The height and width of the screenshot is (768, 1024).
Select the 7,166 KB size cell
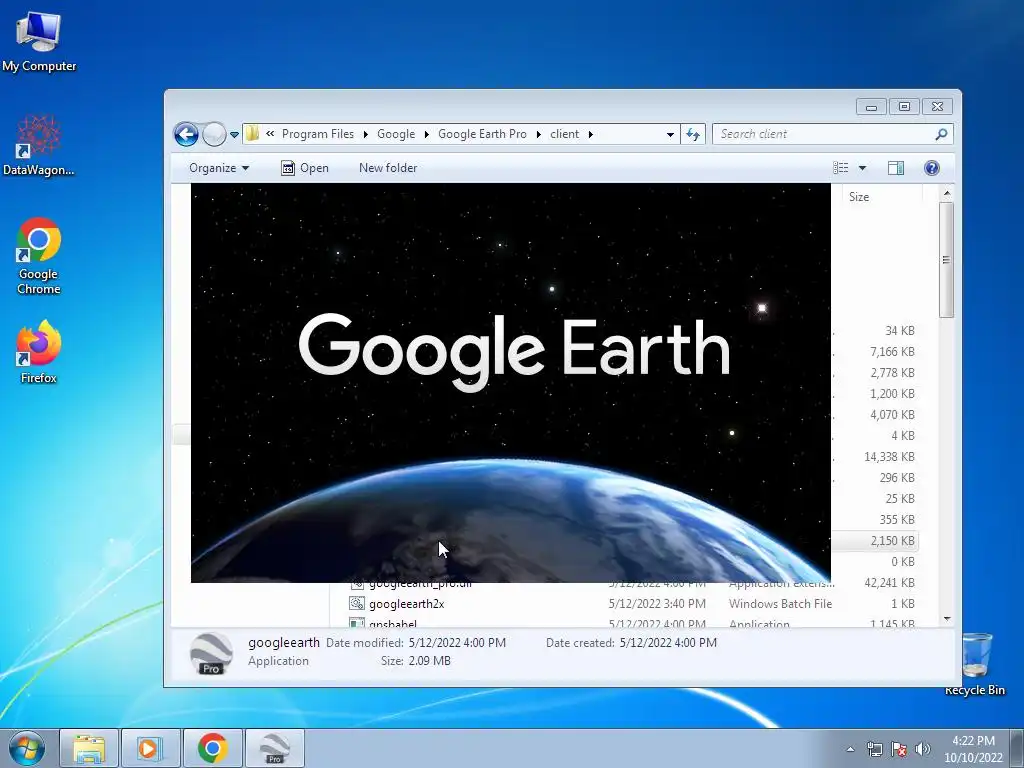tap(892, 351)
